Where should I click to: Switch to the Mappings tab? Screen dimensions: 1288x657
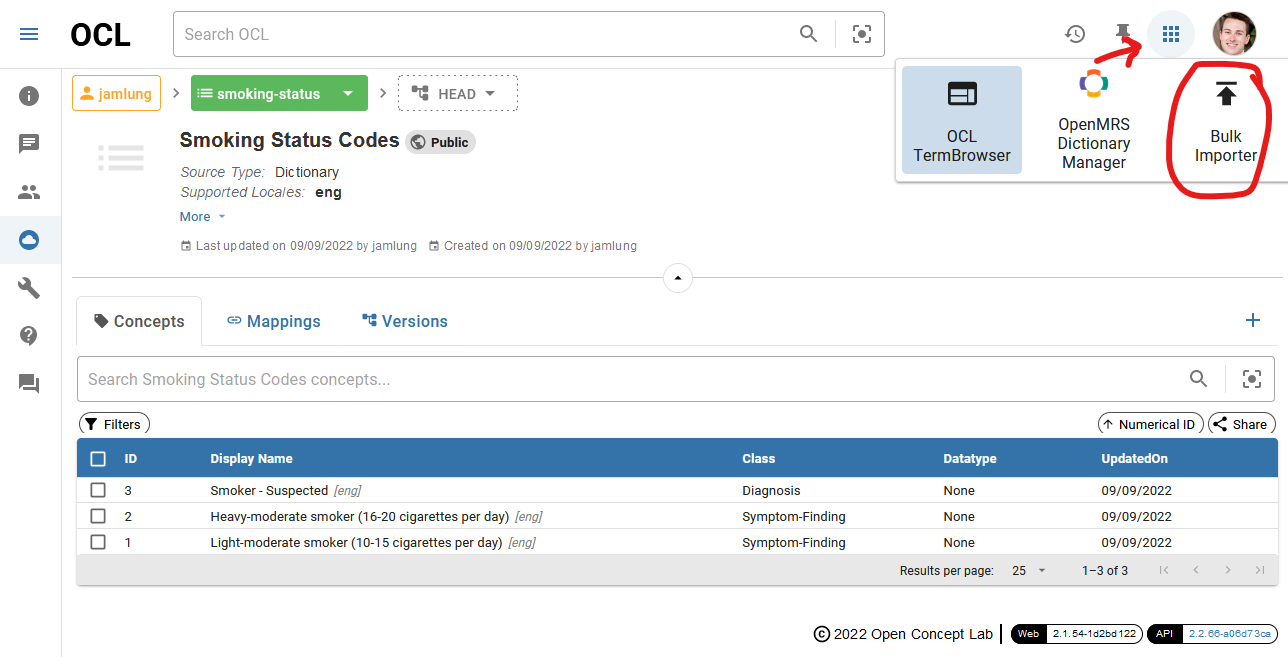coord(273,321)
